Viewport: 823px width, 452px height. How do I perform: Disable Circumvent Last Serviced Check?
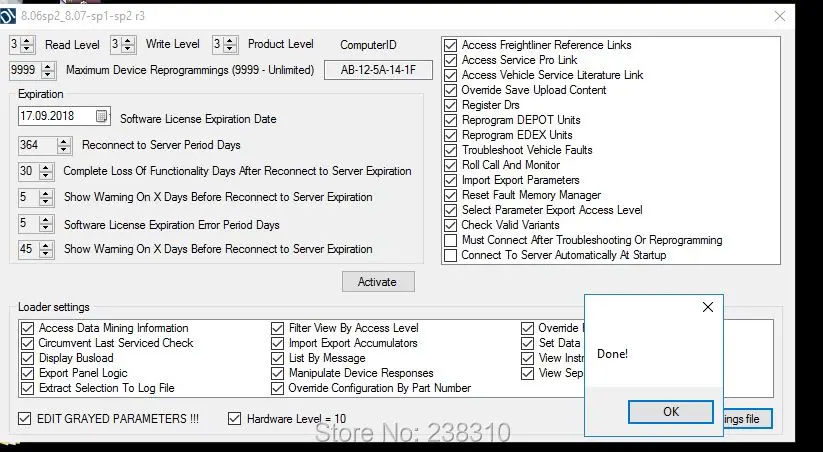point(27,343)
